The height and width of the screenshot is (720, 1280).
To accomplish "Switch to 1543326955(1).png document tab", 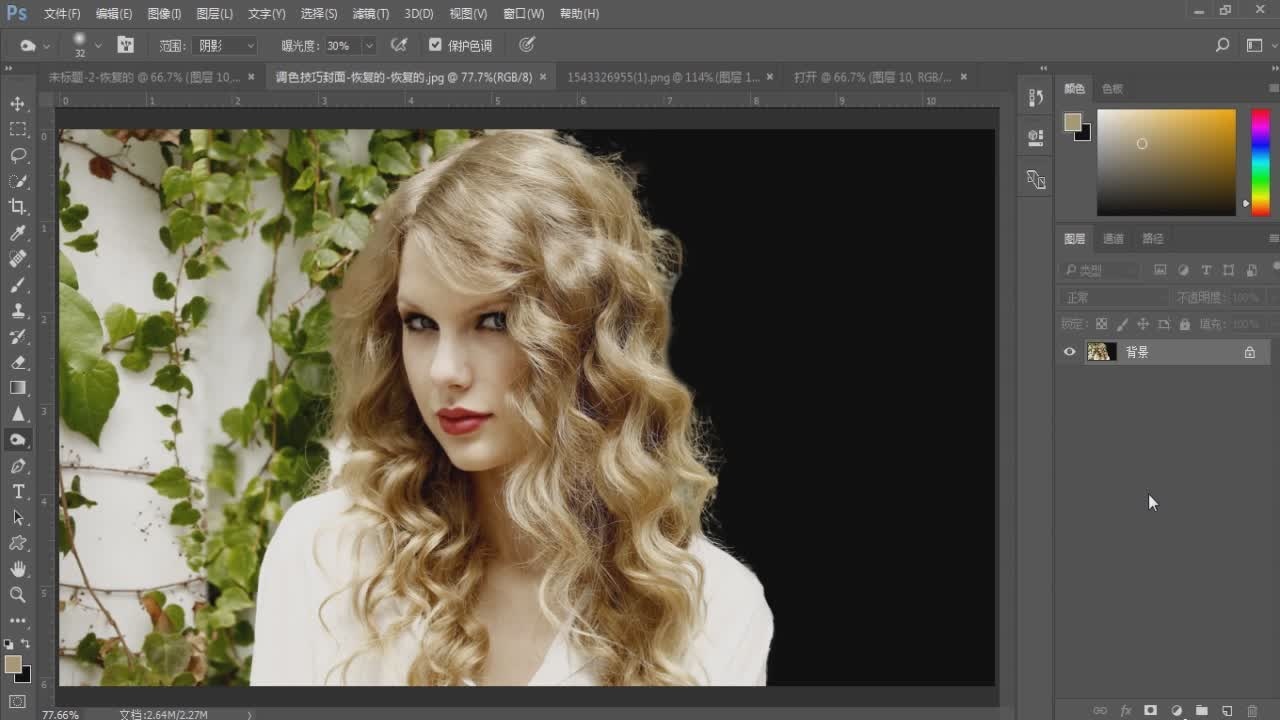I will pyautogui.click(x=663, y=77).
